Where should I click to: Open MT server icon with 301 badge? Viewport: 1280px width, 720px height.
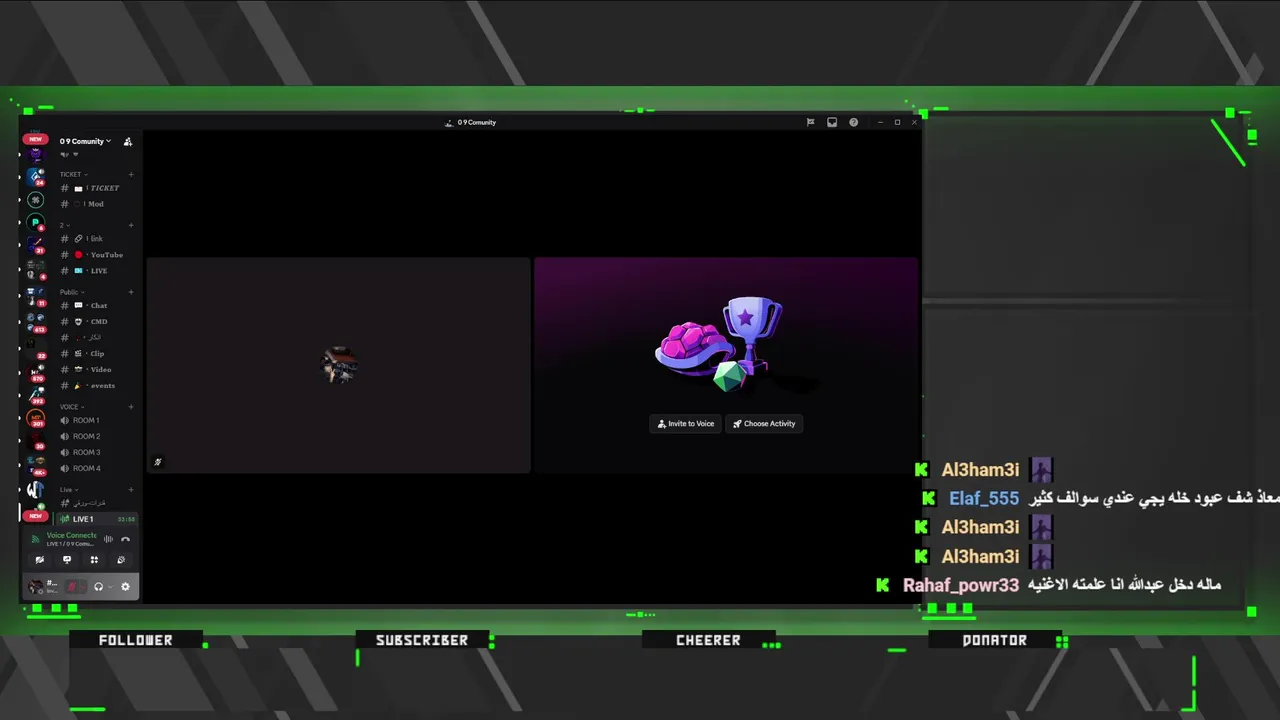click(x=36, y=418)
